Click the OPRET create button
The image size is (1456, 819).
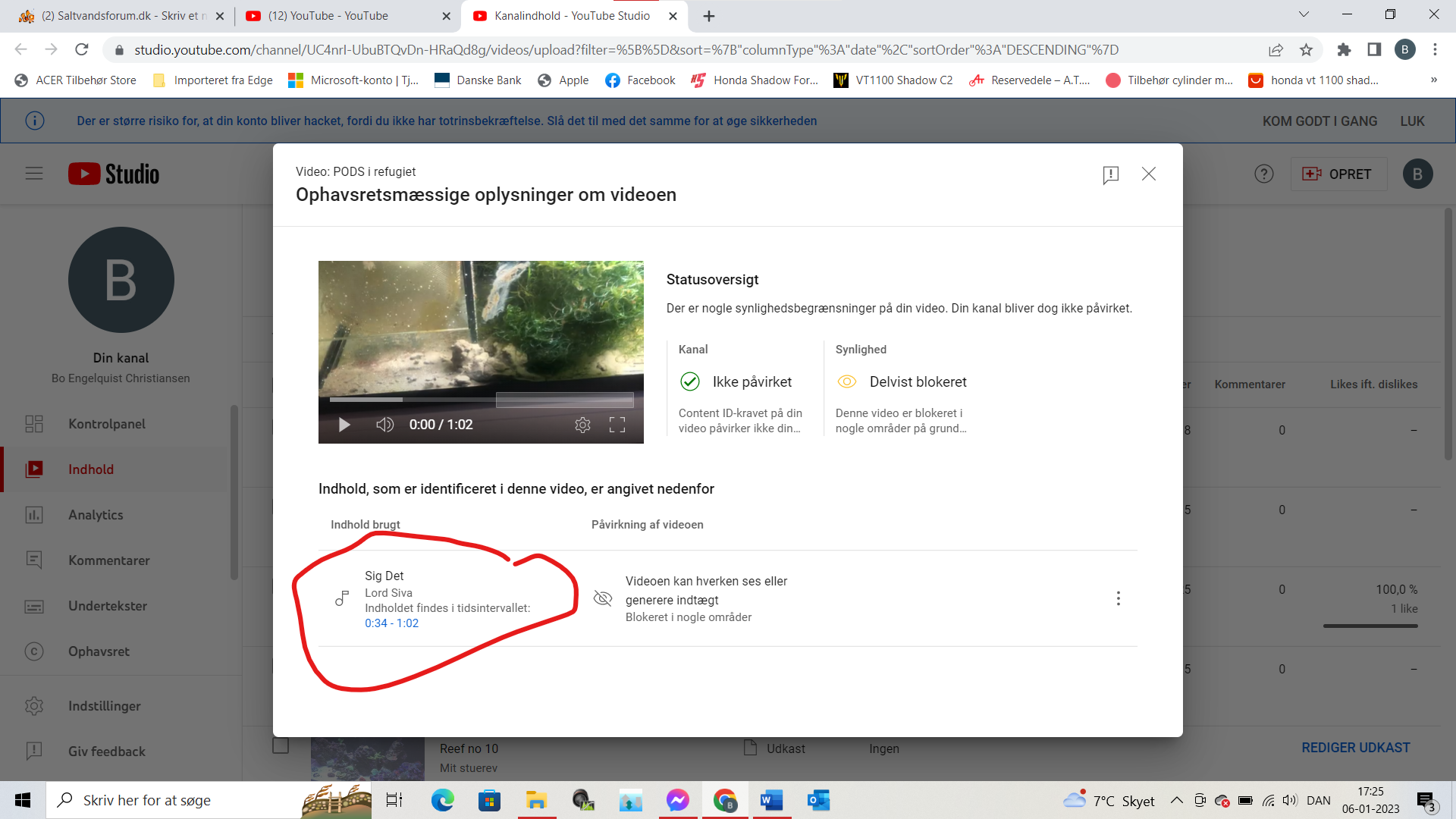tap(1338, 174)
